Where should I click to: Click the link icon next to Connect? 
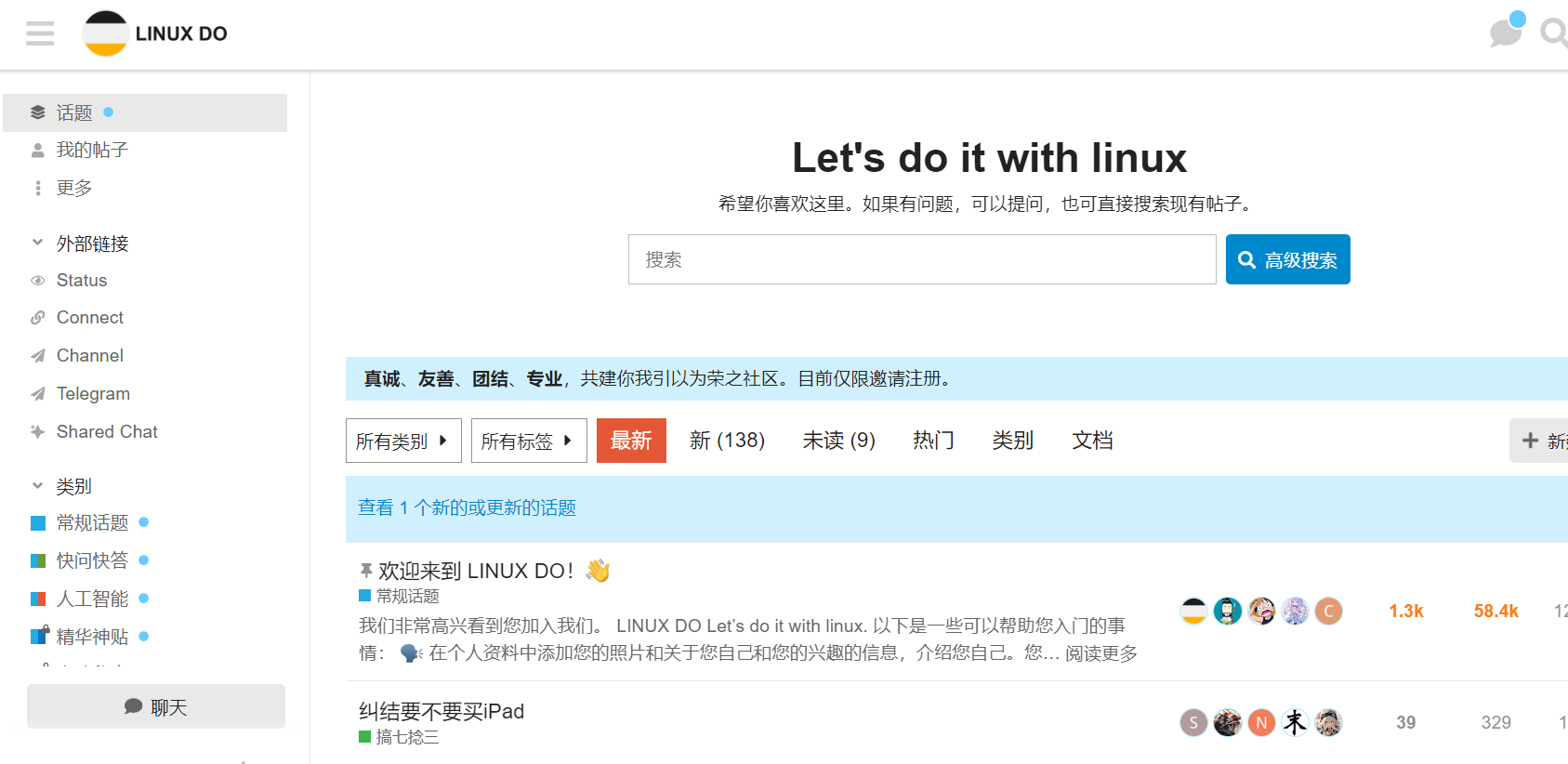point(38,317)
